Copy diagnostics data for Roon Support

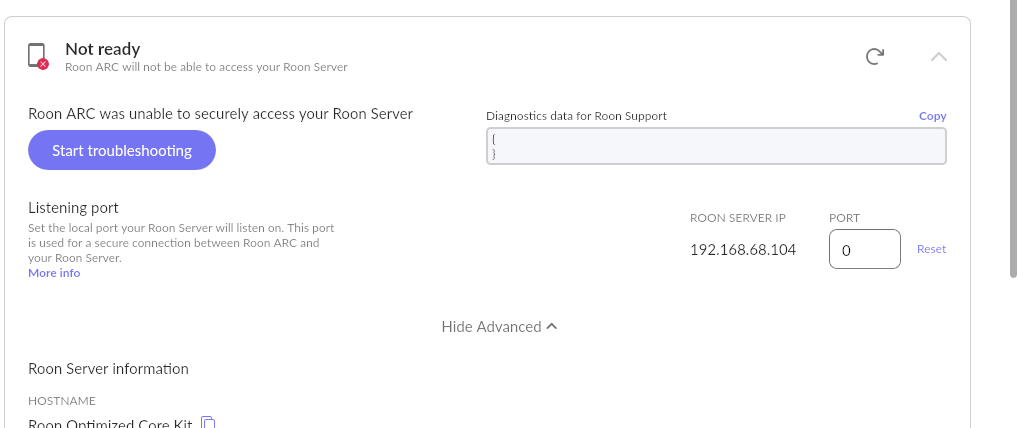(932, 116)
